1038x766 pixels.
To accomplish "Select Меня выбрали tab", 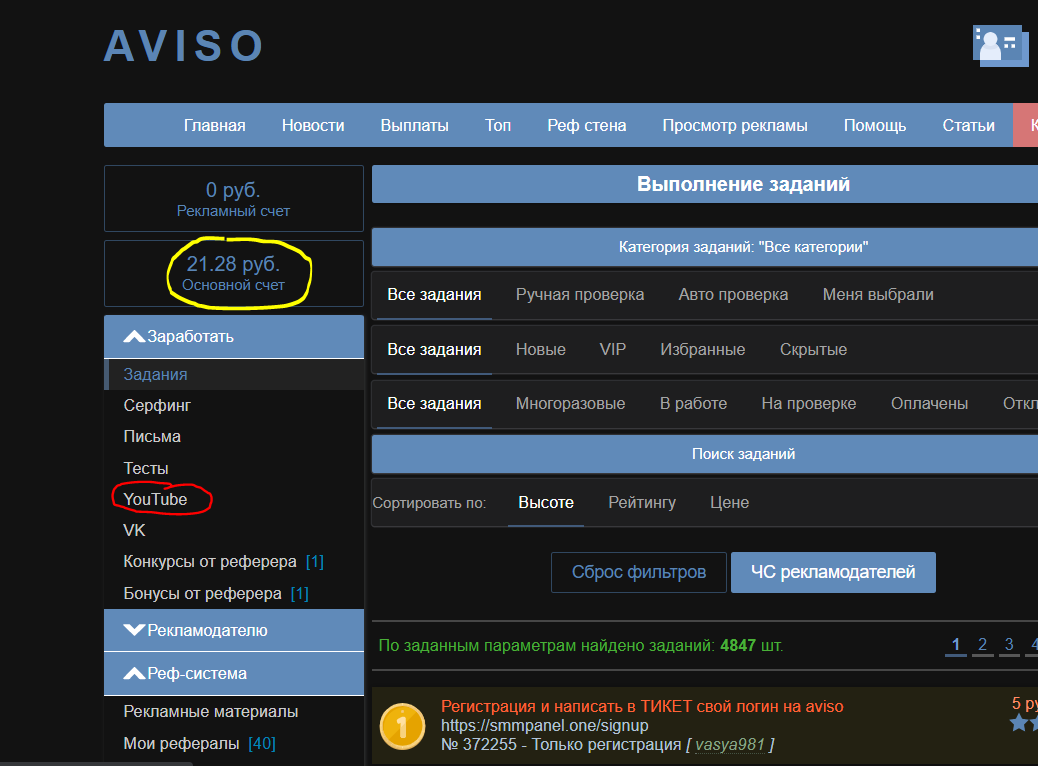I will pyautogui.click(x=878, y=295).
